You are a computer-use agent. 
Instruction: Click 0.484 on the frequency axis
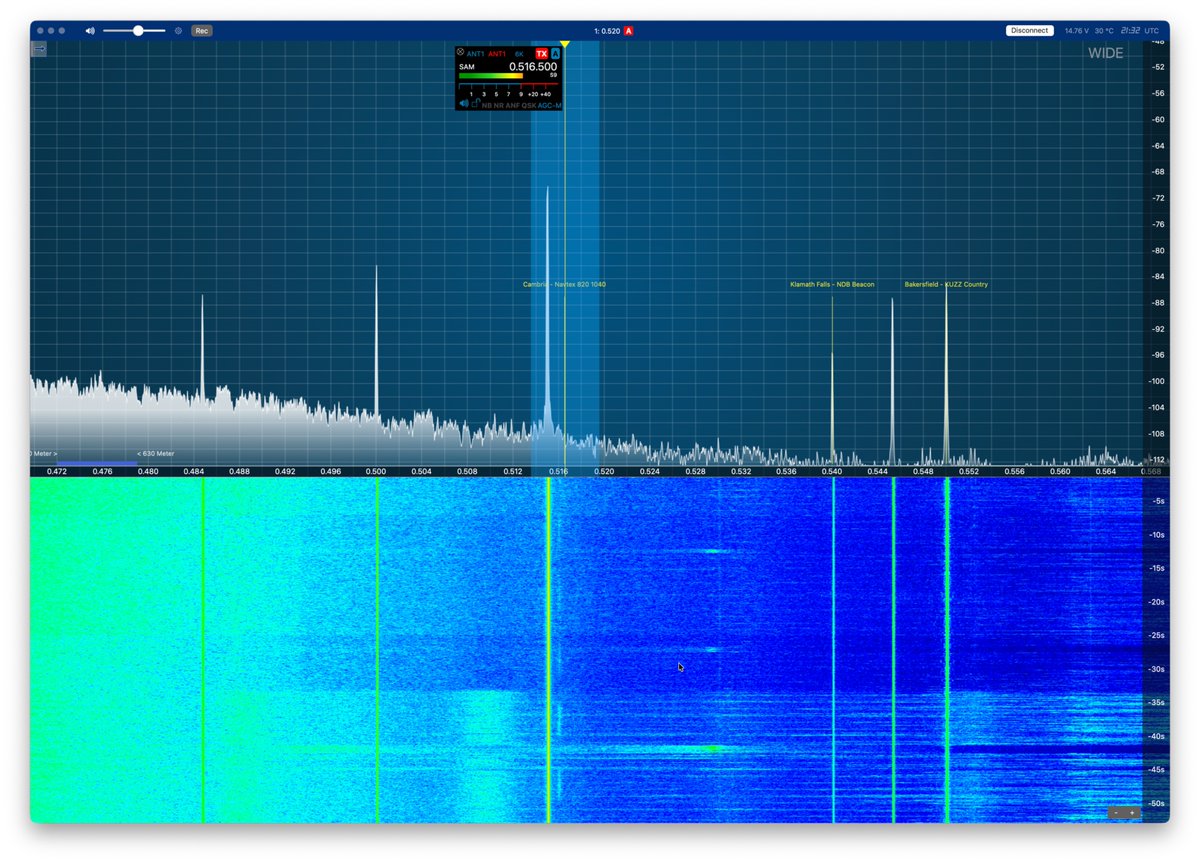pyautogui.click(x=194, y=471)
